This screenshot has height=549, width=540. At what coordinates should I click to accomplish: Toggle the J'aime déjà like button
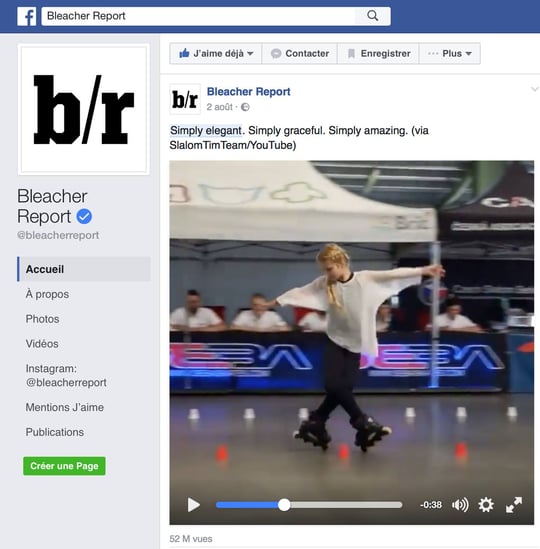click(216, 54)
